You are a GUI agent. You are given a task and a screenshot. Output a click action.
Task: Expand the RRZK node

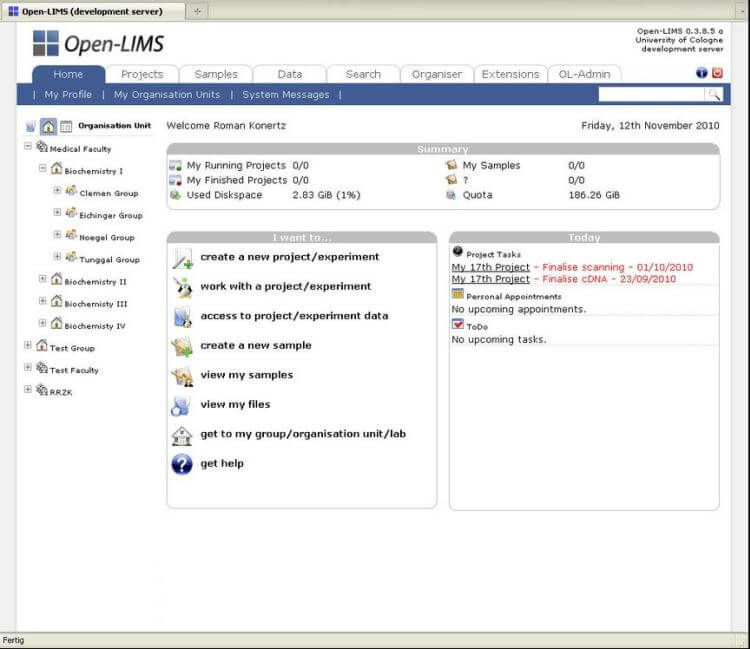click(x=28, y=389)
